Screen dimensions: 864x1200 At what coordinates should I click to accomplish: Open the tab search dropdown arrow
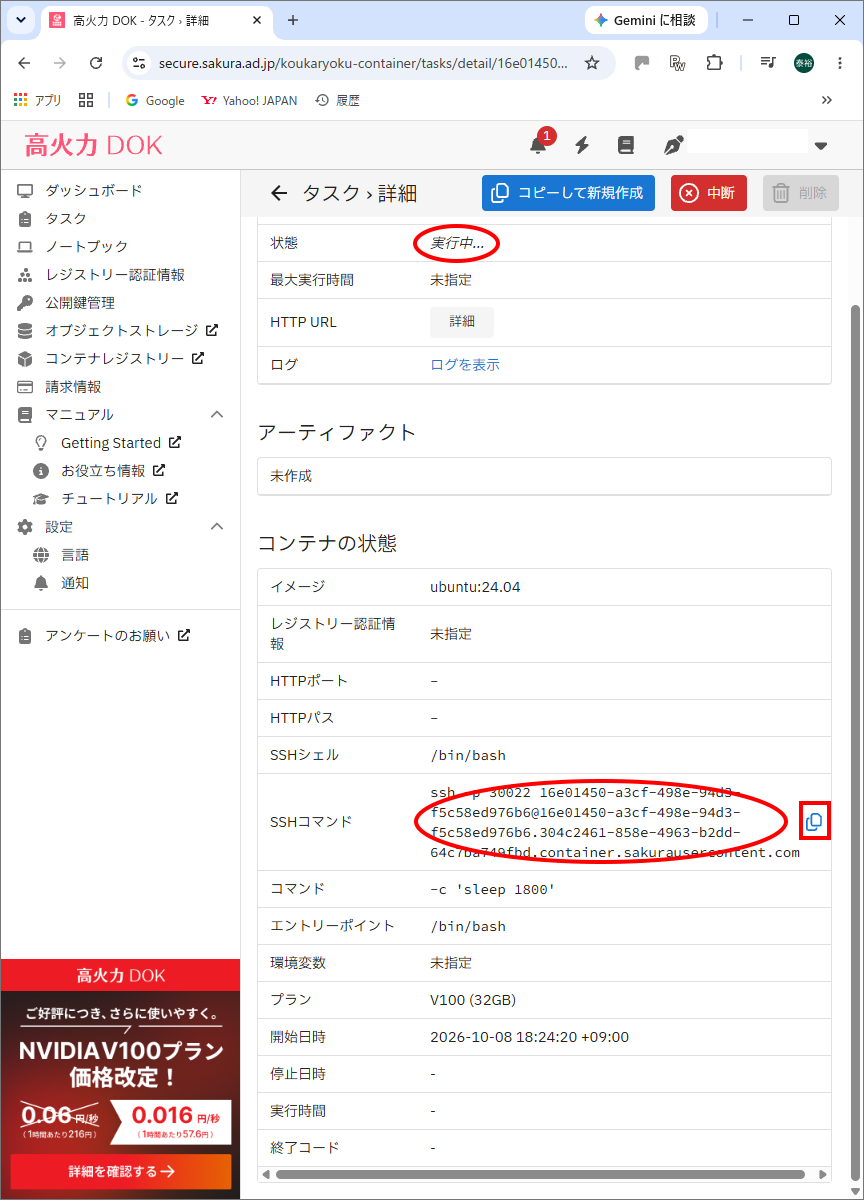(x=20, y=20)
